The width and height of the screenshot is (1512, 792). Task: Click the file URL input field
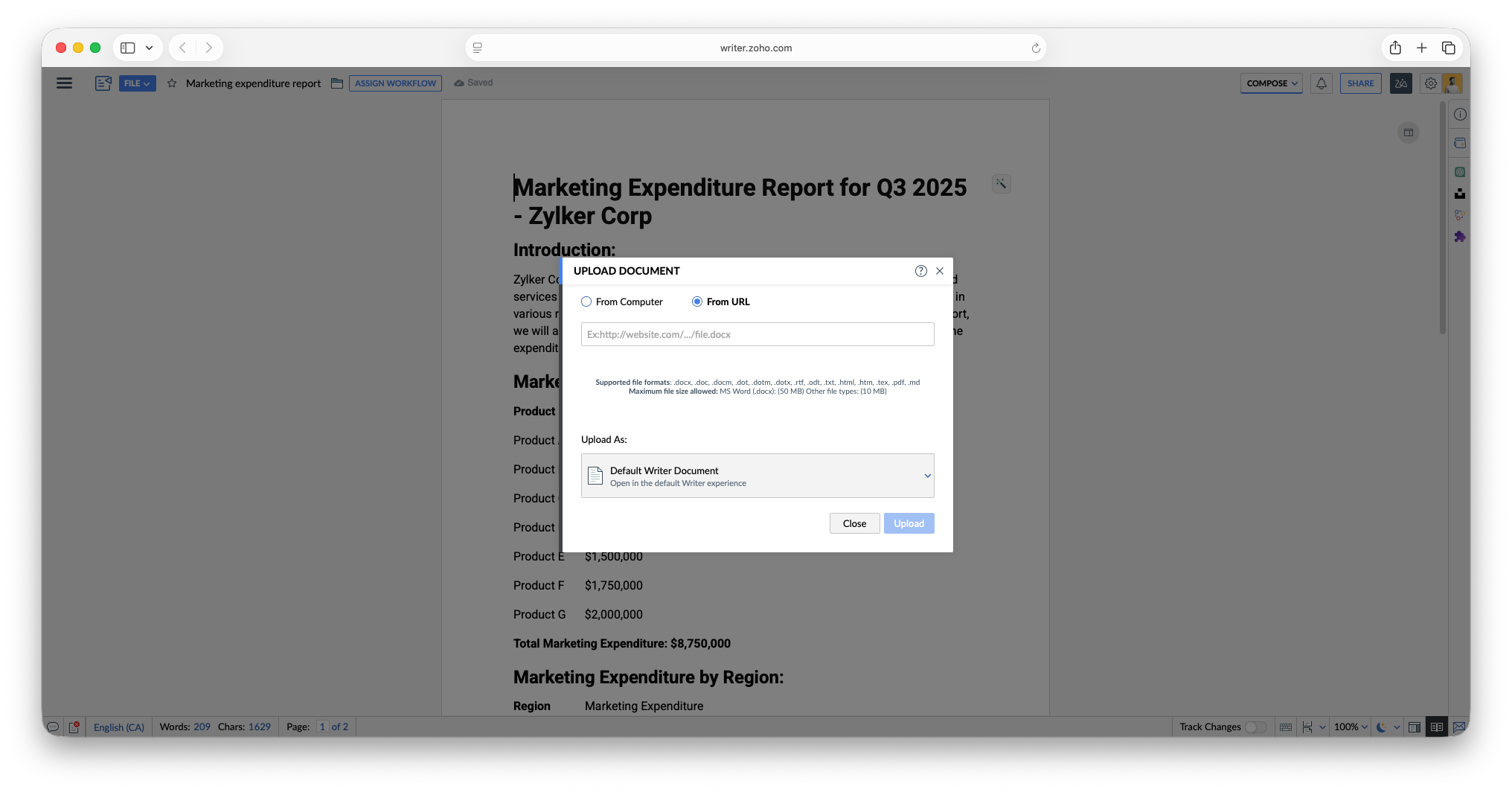757,334
